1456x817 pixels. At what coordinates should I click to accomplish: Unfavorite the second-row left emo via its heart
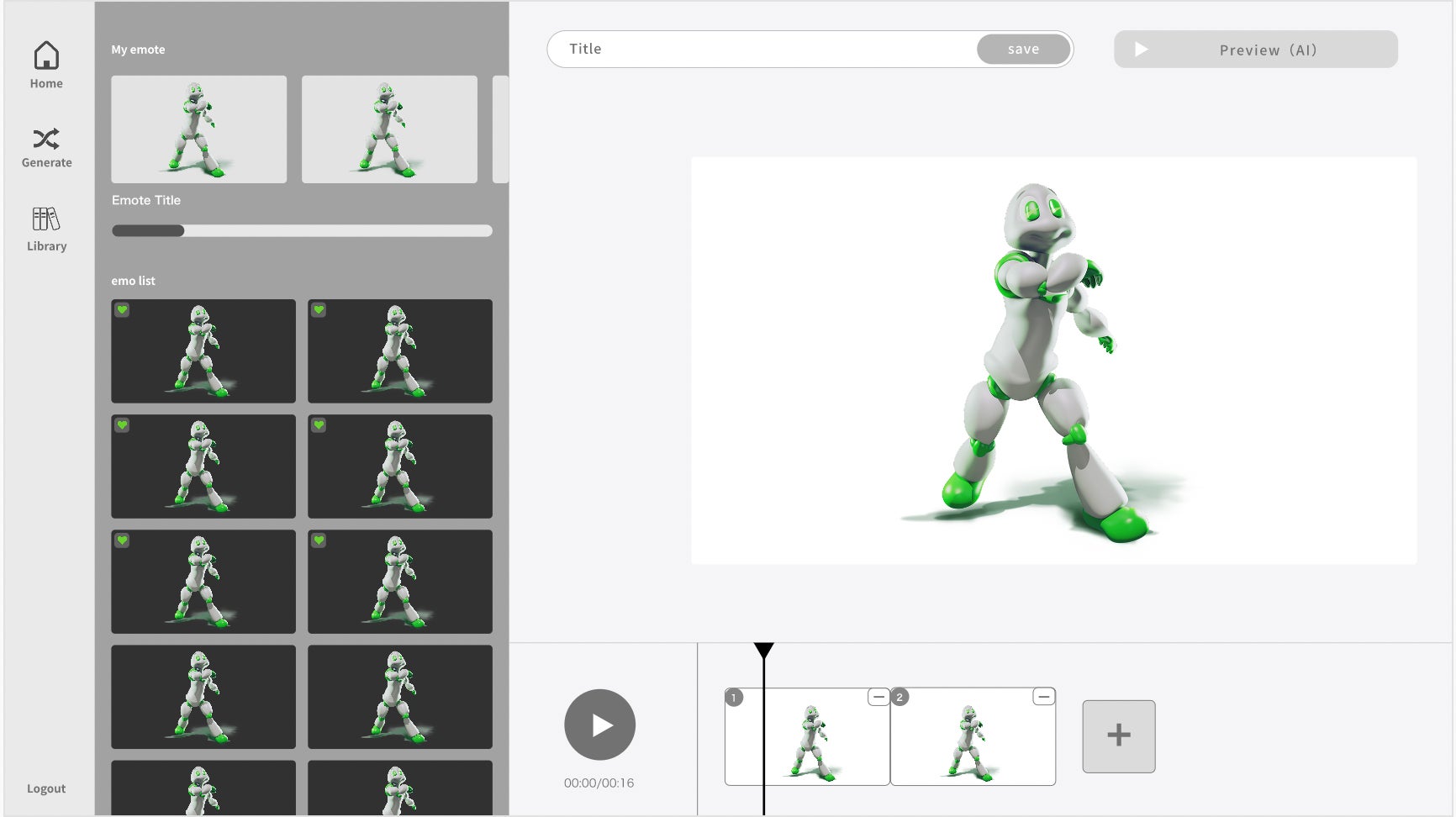coord(123,425)
